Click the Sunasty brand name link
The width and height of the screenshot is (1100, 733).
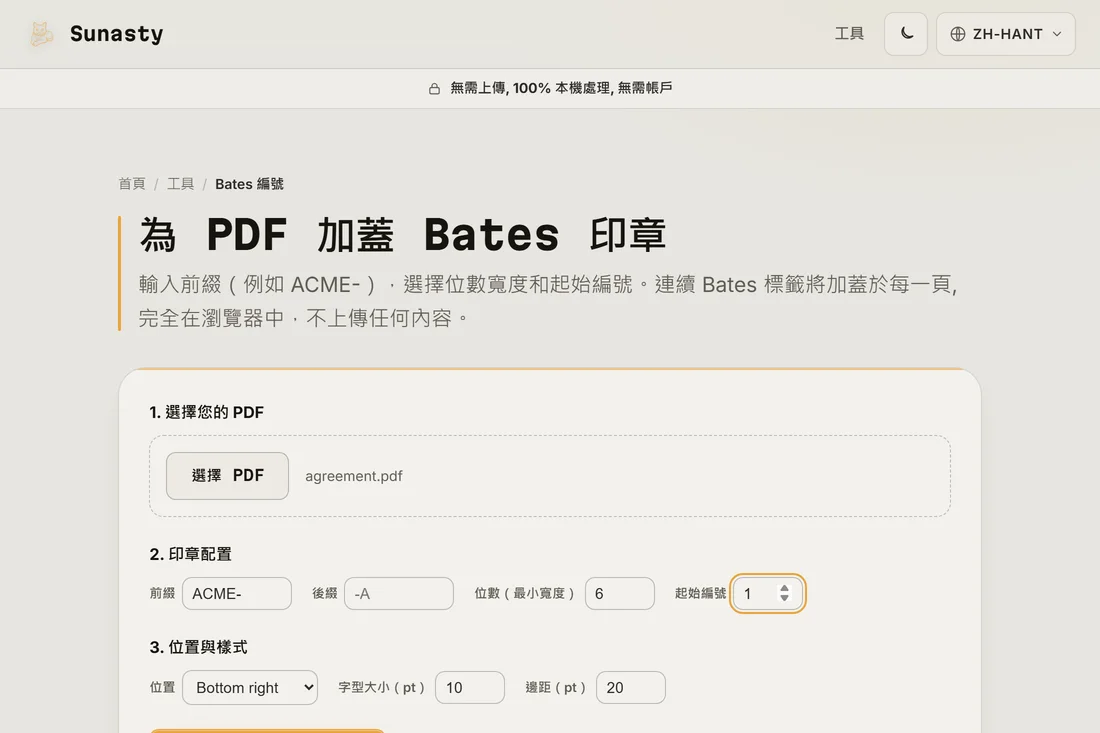pyautogui.click(x=116, y=34)
